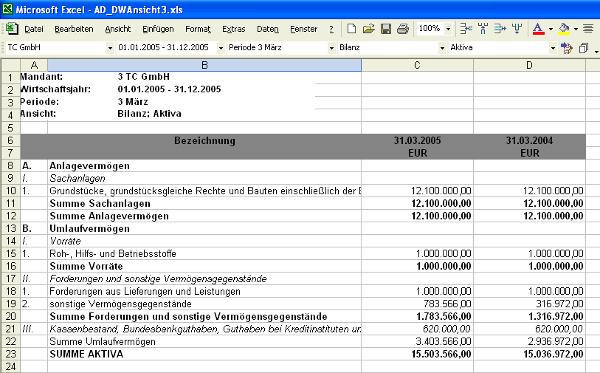
Task: Open the ? help menu
Action: 331,29
